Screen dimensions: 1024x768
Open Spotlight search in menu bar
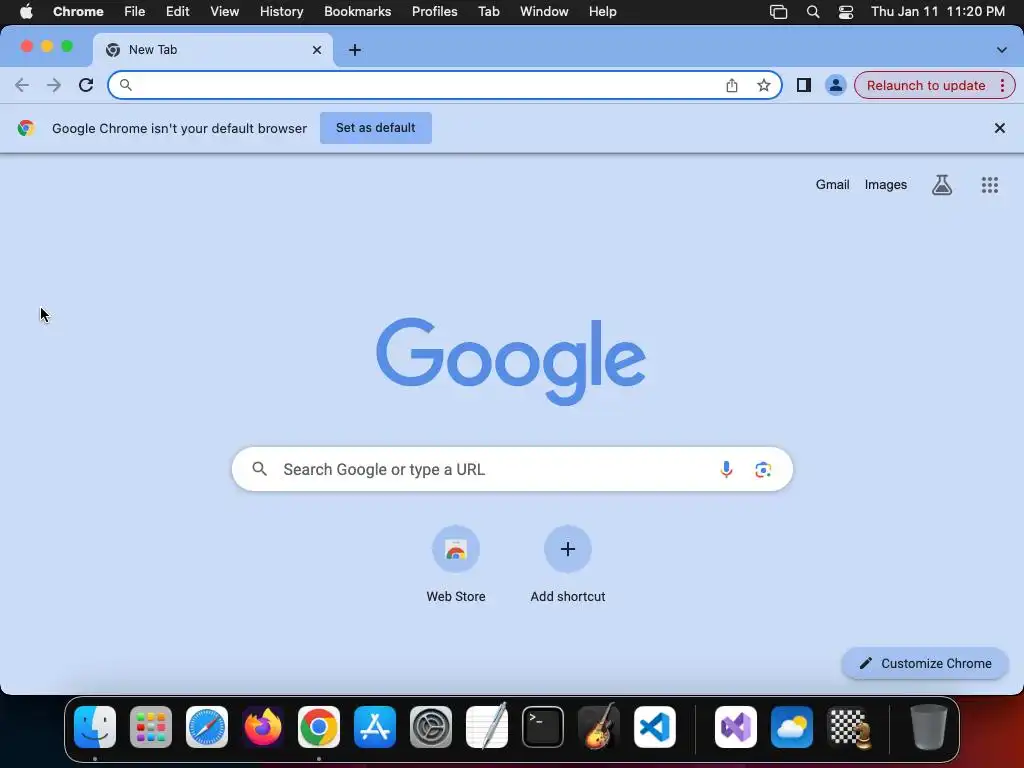tap(812, 12)
